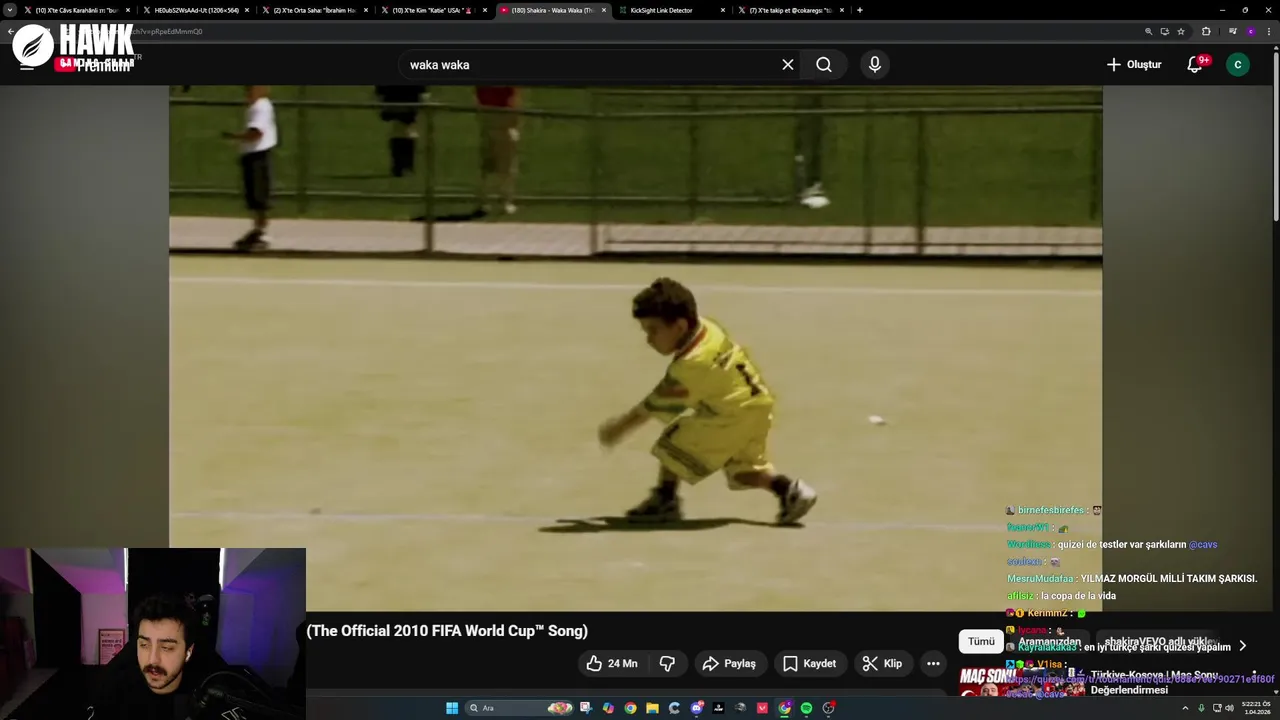
Task: Show more filter chips with the right chevron
Action: [x=1242, y=646]
